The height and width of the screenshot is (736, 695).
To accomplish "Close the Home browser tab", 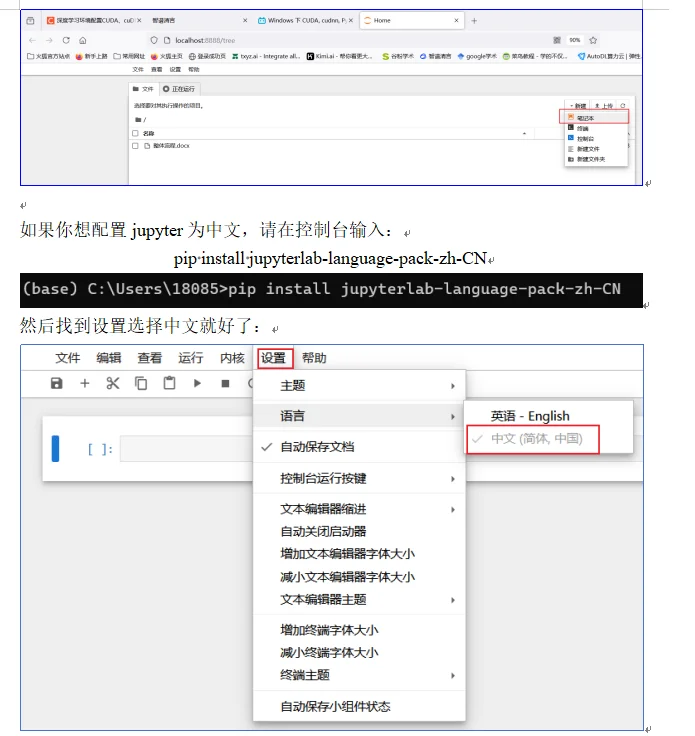I will tap(456, 21).
